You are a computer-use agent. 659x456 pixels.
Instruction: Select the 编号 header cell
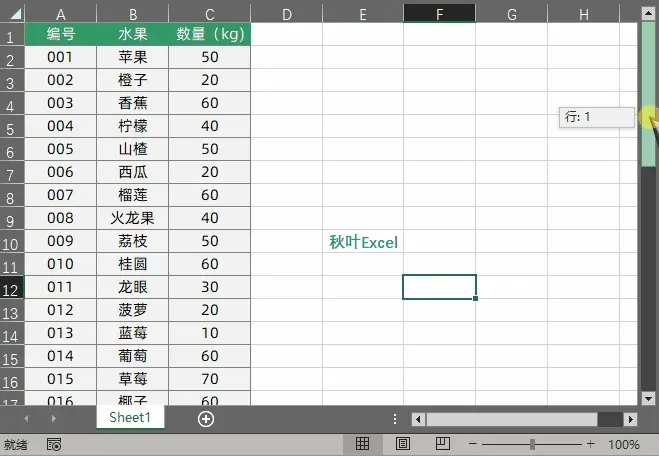[x=61, y=34]
